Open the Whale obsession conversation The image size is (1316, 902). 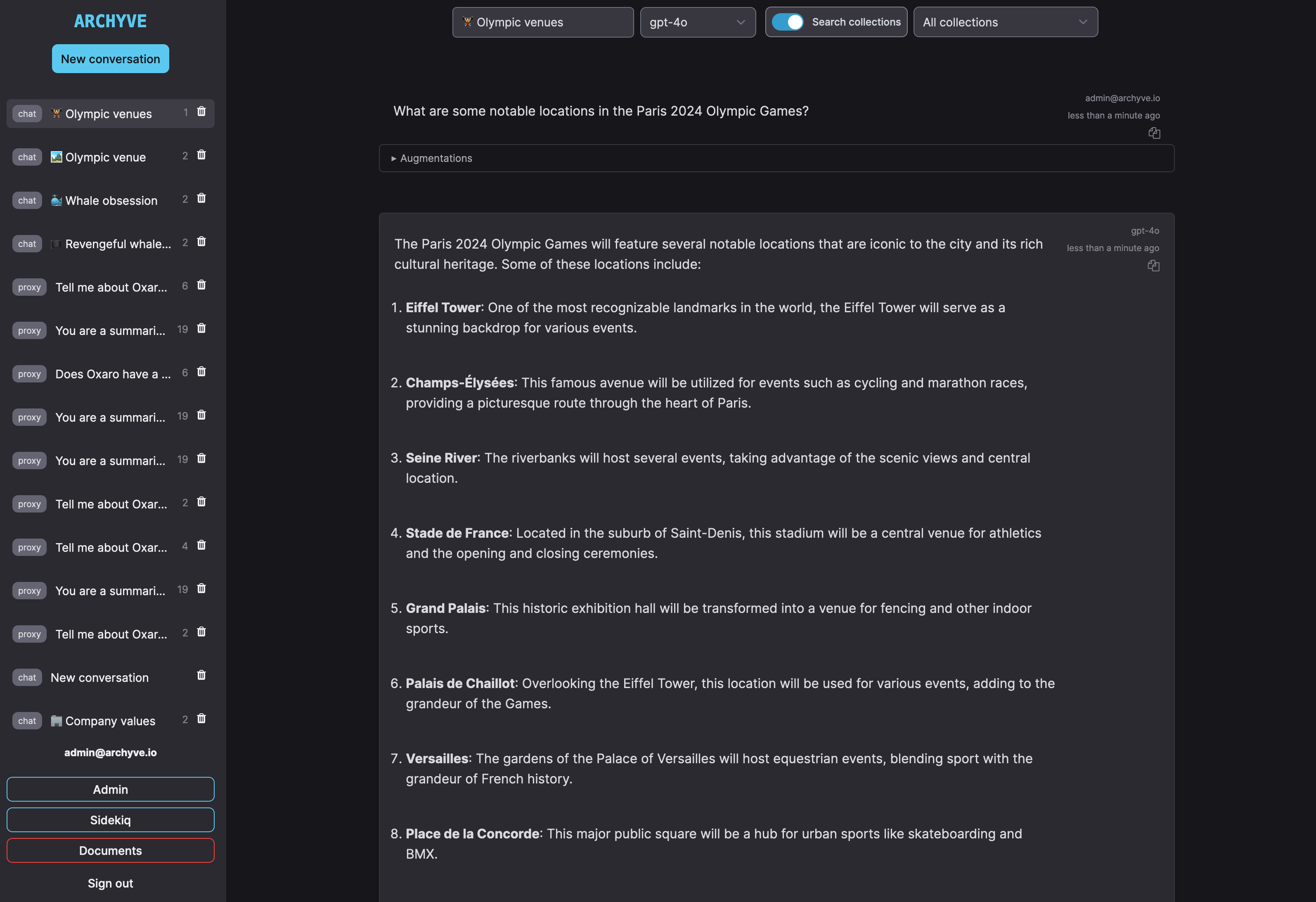[x=111, y=201]
